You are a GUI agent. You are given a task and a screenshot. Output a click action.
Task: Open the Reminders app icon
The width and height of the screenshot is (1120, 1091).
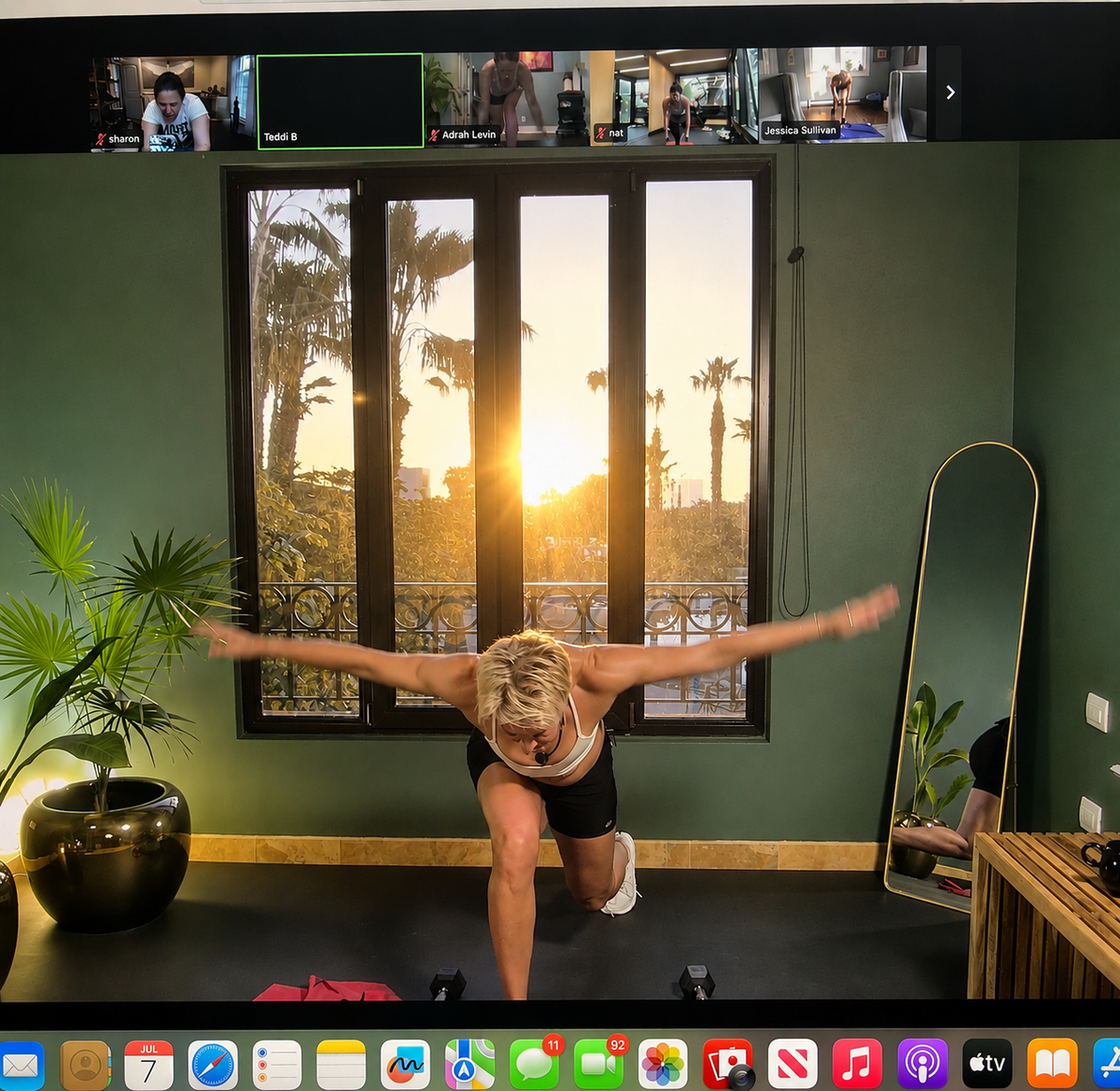(277, 1065)
